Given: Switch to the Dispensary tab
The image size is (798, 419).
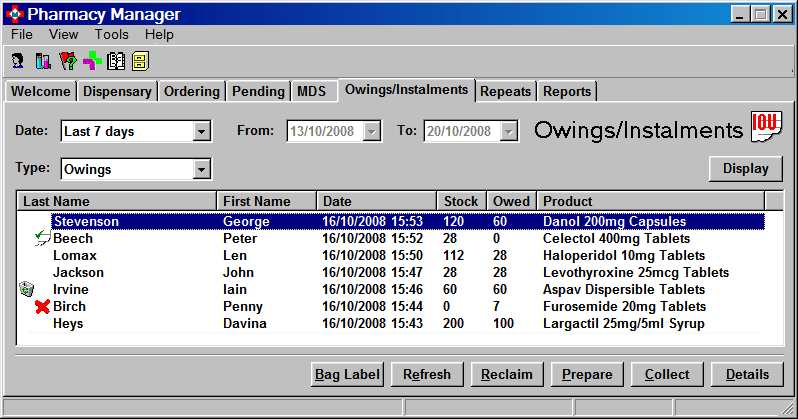Looking at the screenshot, I should click(117, 91).
